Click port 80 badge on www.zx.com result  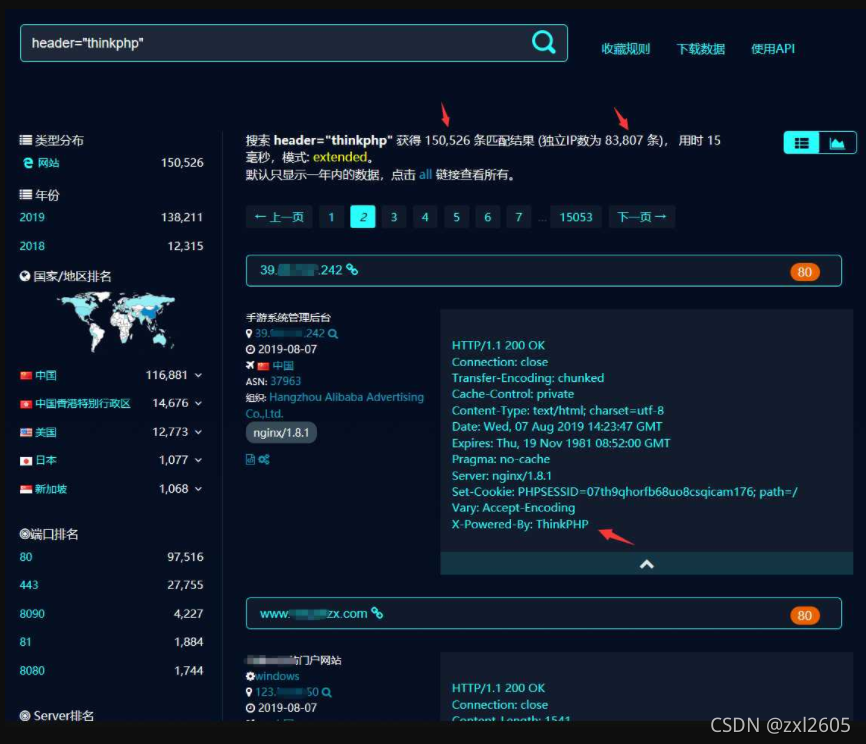click(x=804, y=615)
